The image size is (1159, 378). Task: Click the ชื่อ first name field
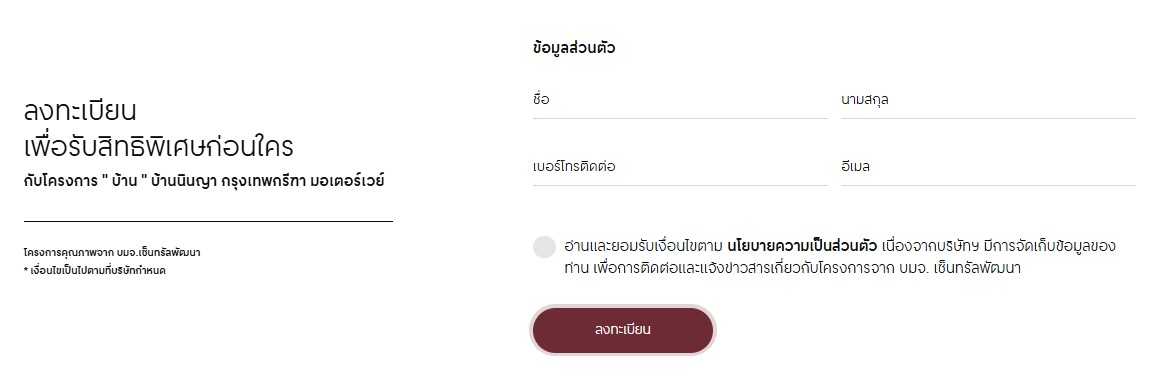click(x=680, y=101)
